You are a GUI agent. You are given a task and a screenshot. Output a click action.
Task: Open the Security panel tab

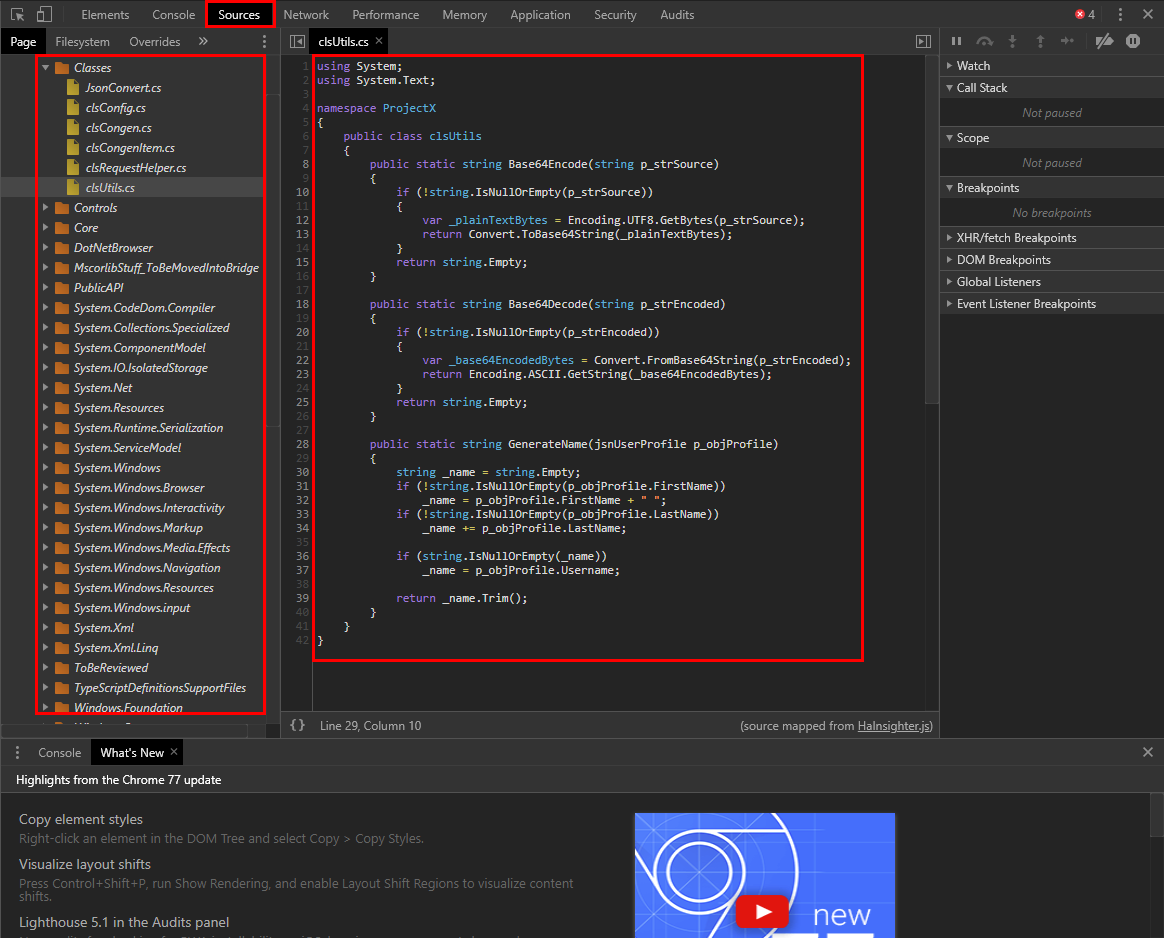coord(615,14)
